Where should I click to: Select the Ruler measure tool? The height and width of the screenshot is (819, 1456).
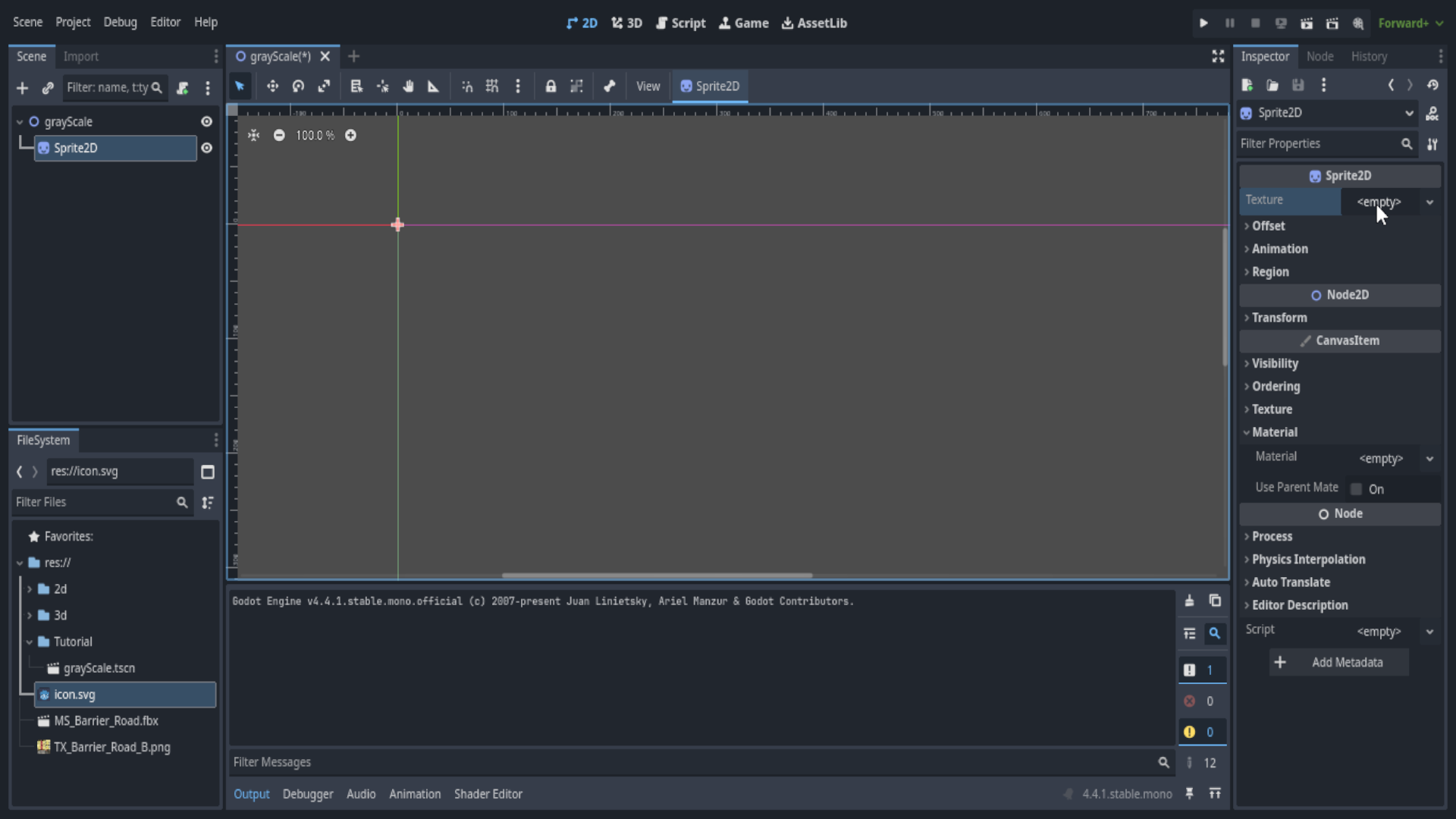click(434, 86)
